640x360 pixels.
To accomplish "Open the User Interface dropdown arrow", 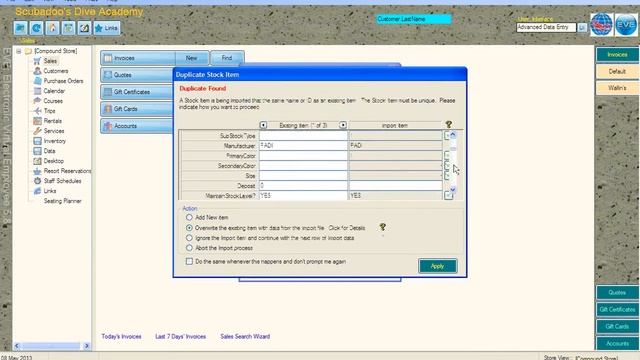I will coord(582,27).
